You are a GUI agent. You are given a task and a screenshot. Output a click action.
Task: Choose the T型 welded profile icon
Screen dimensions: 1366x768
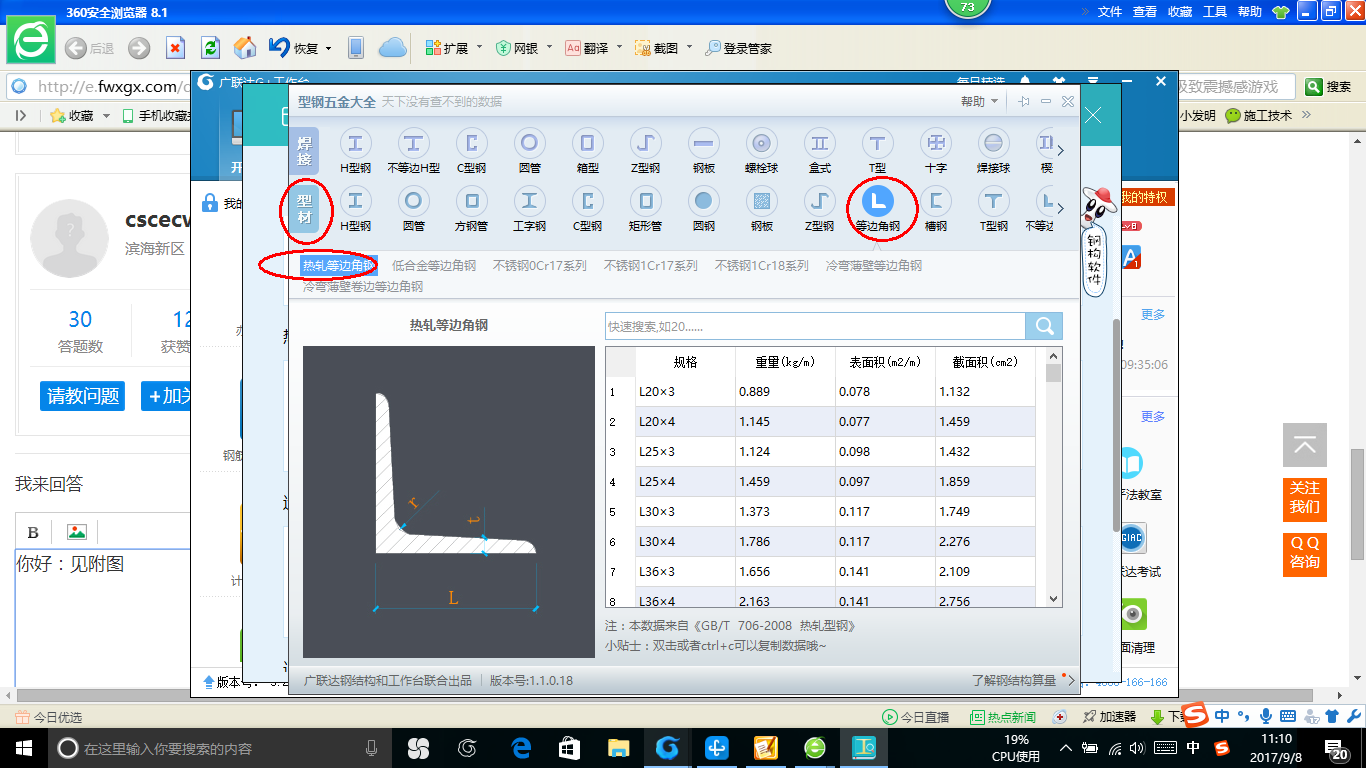878,143
